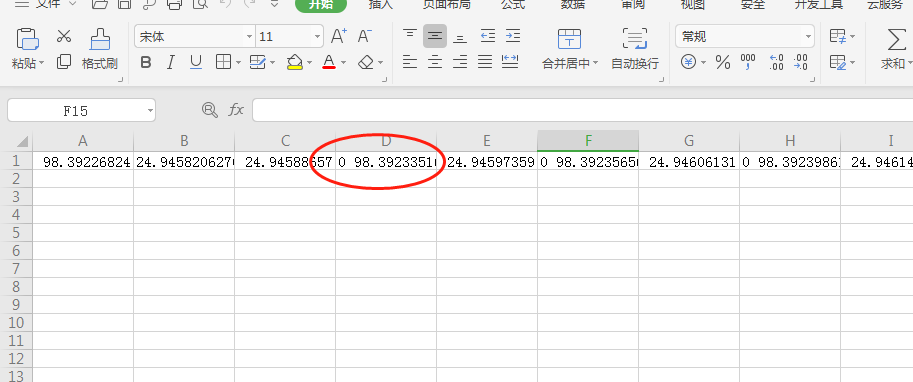This screenshot has width=913, height=382.
Task: Toggle align text right
Action: coord(460,61)
